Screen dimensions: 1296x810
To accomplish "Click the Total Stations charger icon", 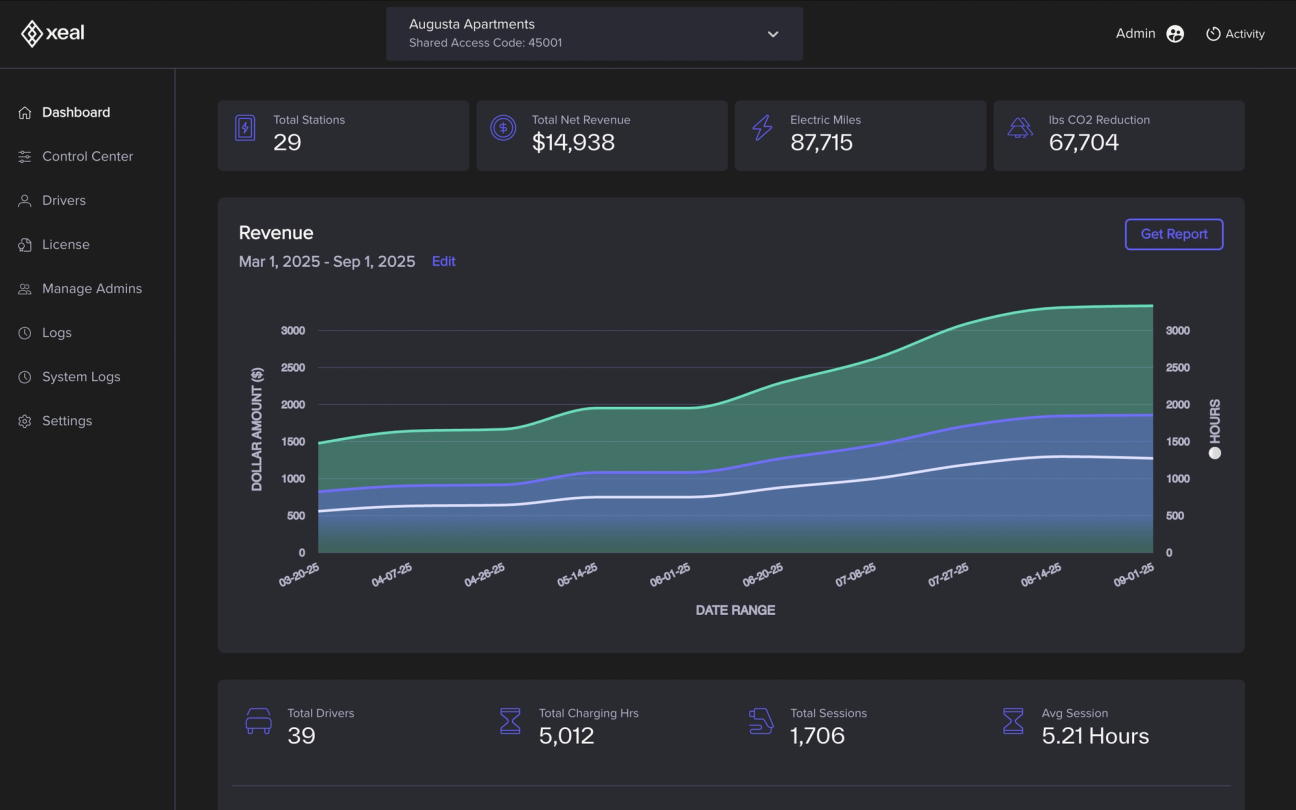I will pos(245,128).
